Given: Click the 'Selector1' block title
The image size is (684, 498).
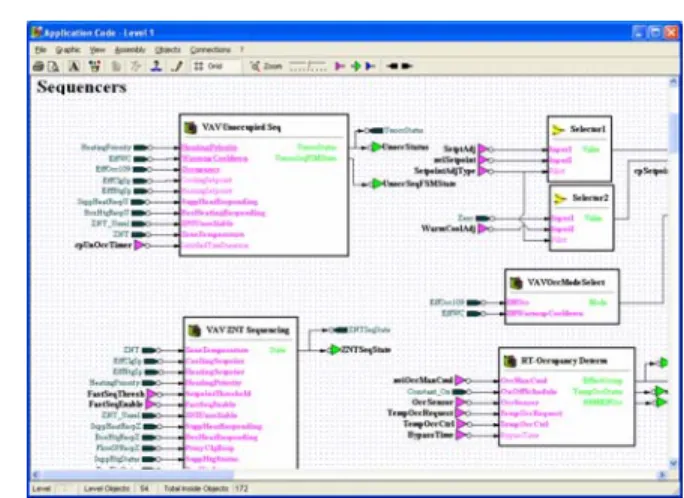Looking at the screenshot, I should click(588, 130).
